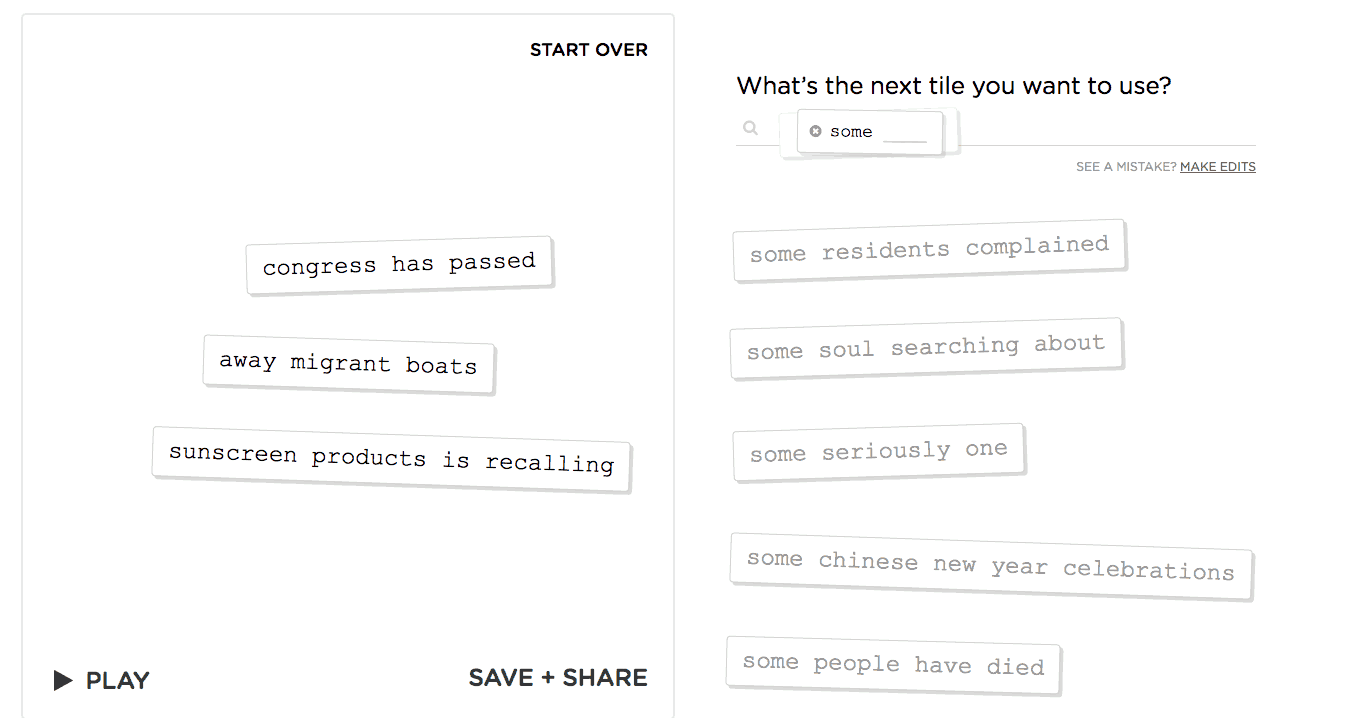Click the PLAY label
This screenshot has width=1365, height=718.
click(x=116, y=681)
